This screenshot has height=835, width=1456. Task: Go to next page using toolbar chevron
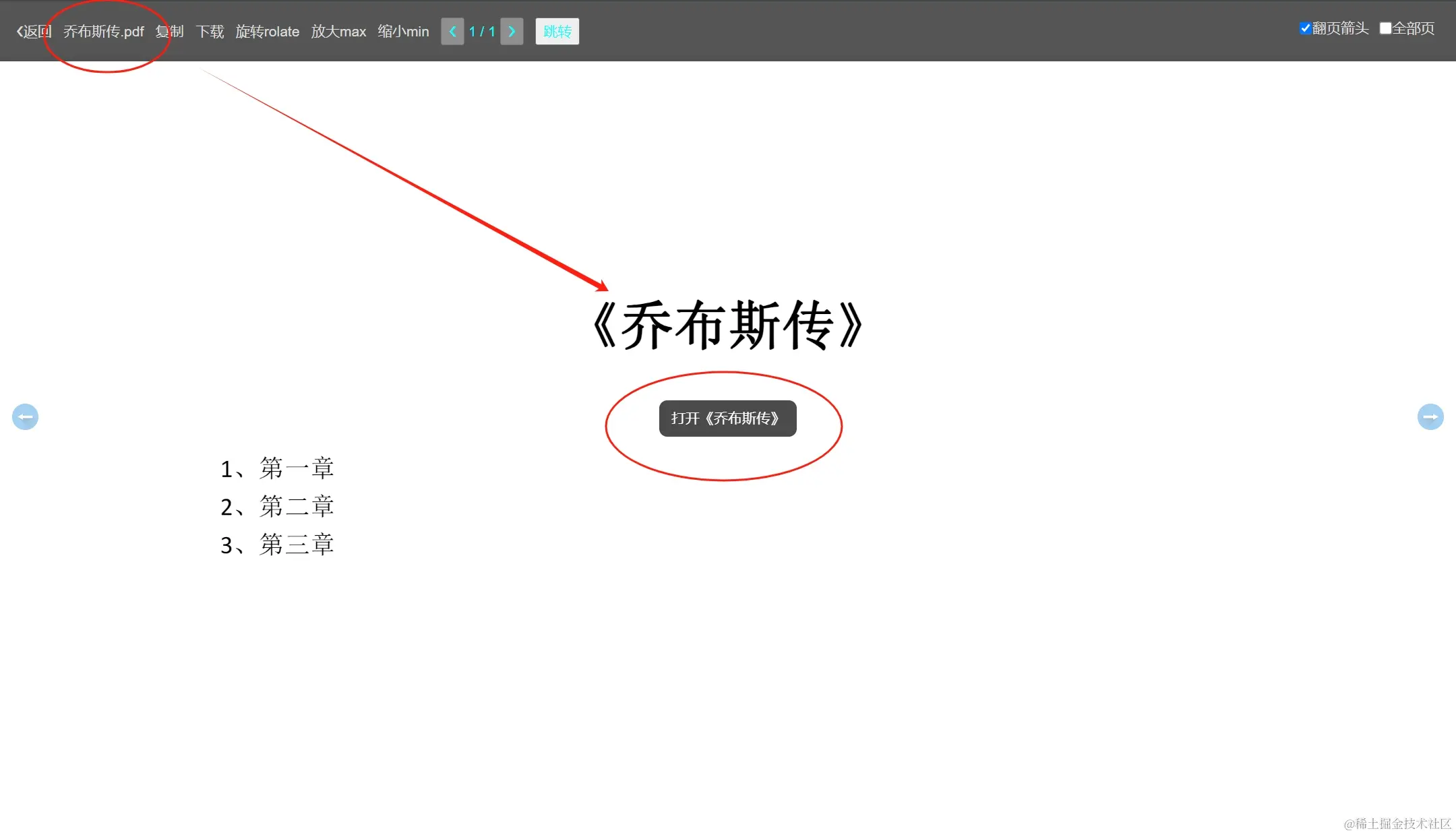[512, 32]
